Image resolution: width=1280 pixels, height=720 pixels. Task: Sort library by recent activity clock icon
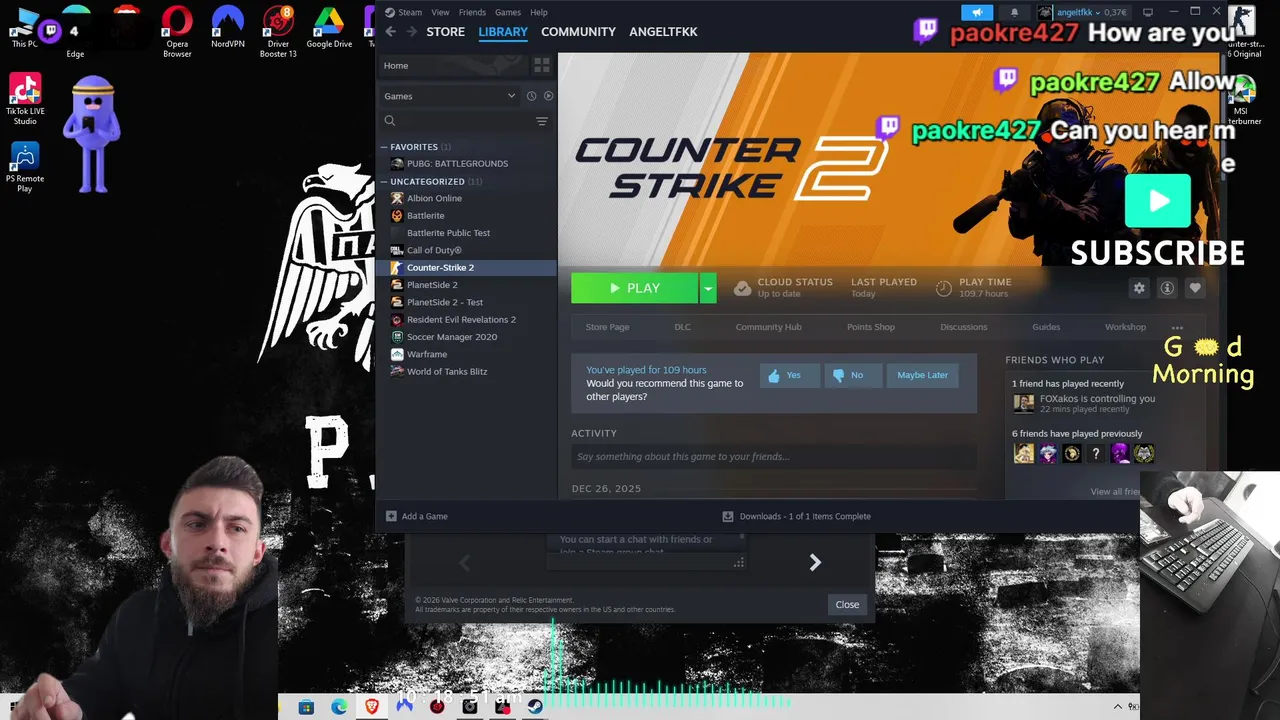(531, 96)
